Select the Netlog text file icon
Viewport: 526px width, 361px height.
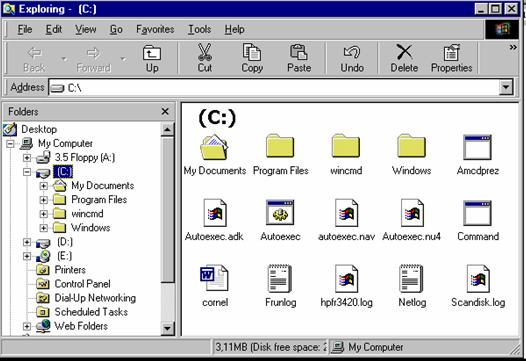[x=411, y=278]
